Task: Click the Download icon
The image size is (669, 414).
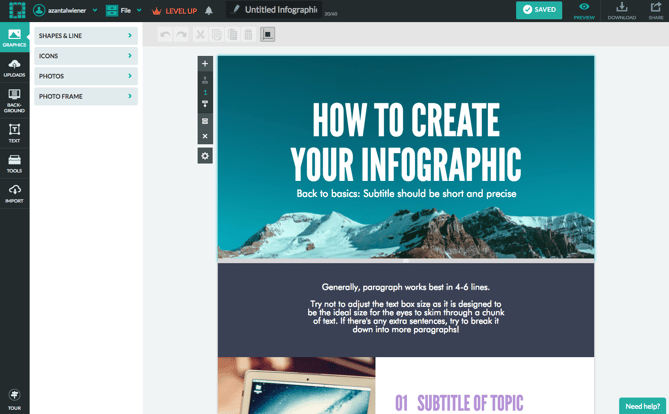Action: [x=621, y=10]
